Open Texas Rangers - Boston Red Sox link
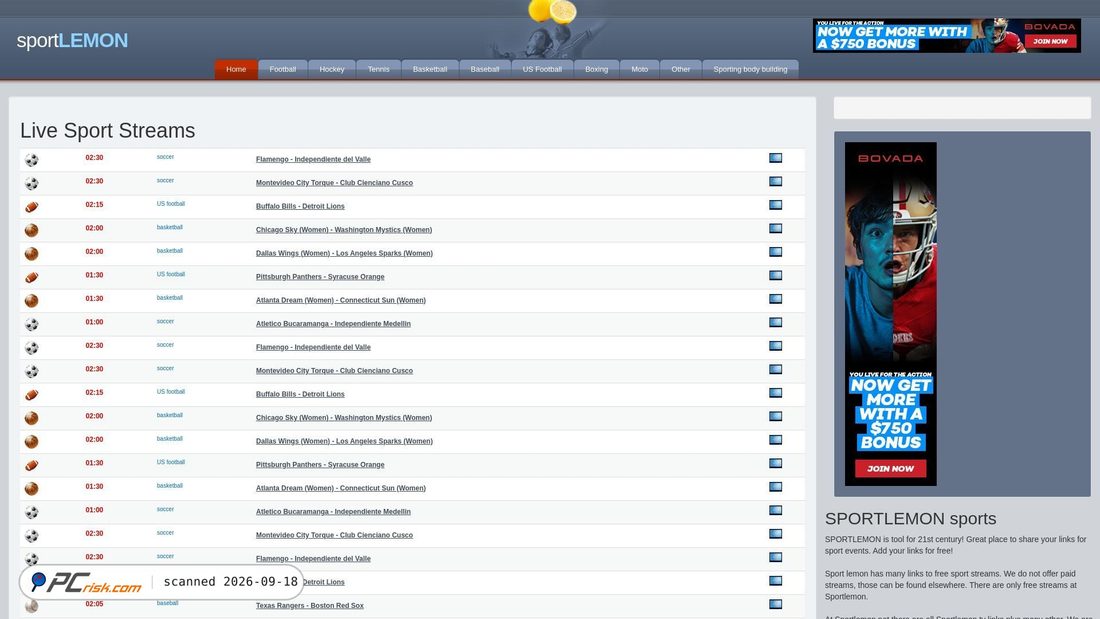The image size is (1100, 619). [x=309, y=606]
